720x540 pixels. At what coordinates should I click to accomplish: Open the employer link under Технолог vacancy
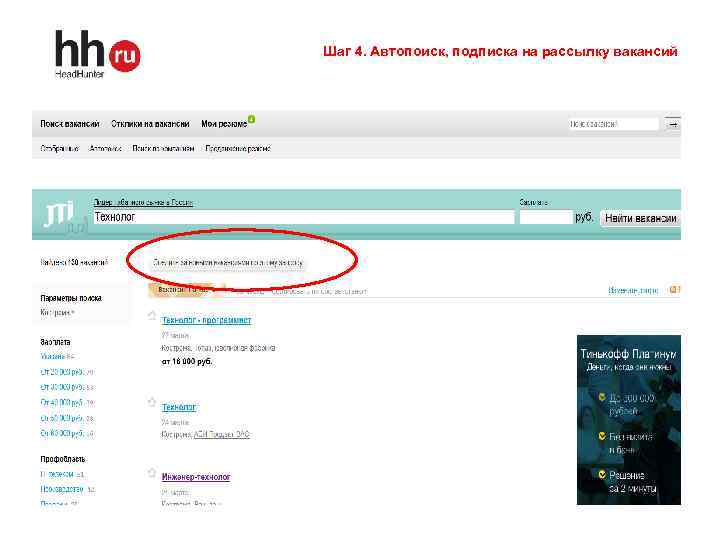tap(222, 434)
